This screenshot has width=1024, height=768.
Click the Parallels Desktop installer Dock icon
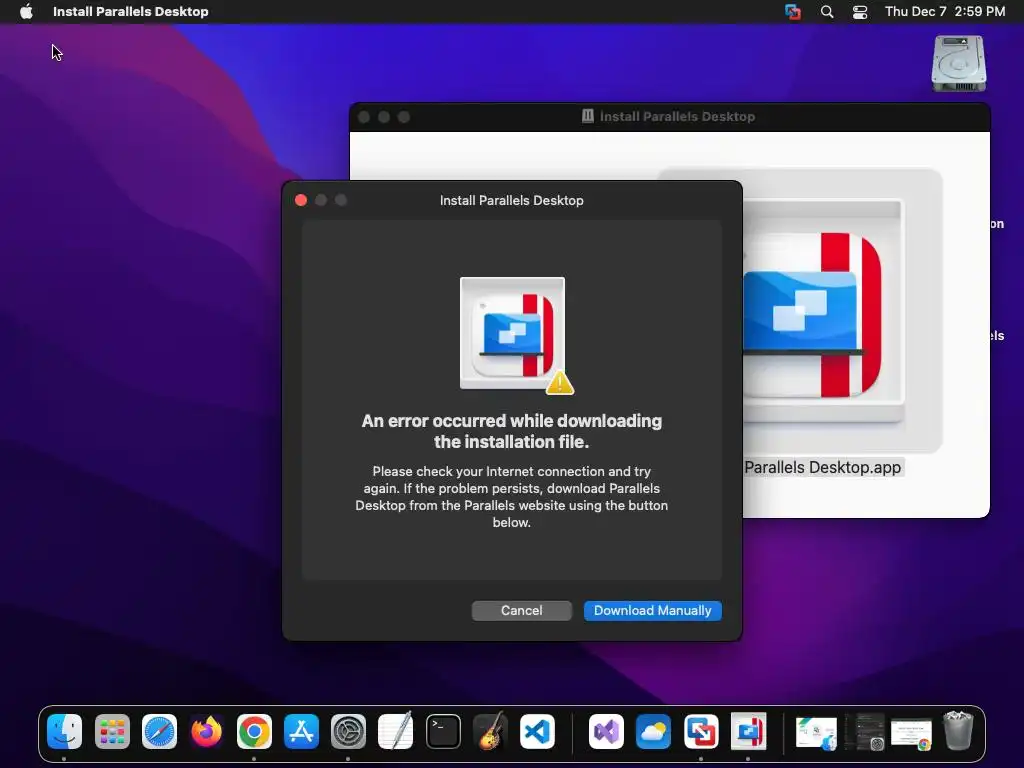[748, 731]
